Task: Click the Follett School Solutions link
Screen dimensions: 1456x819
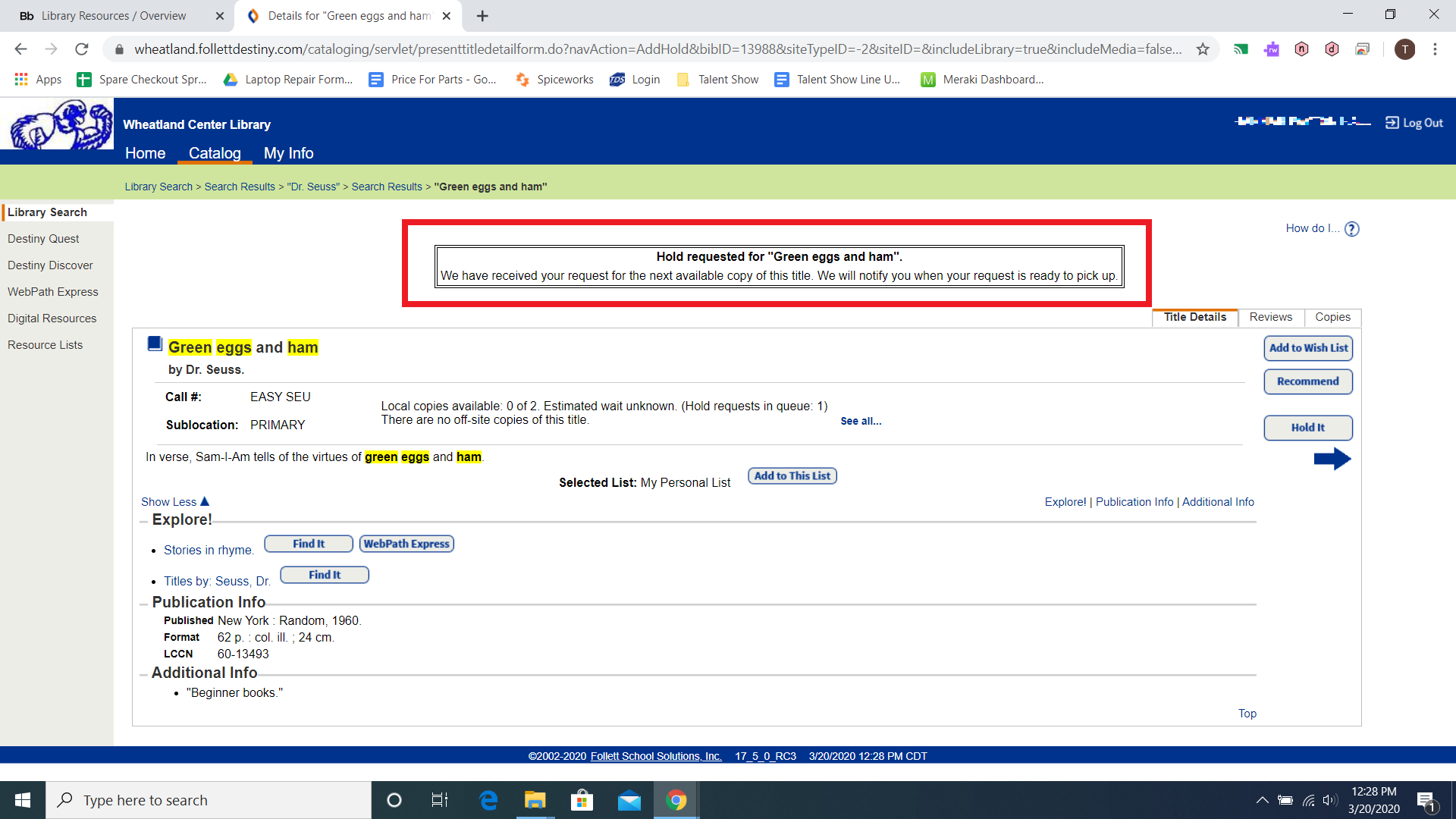Action: tap(656, 756)
